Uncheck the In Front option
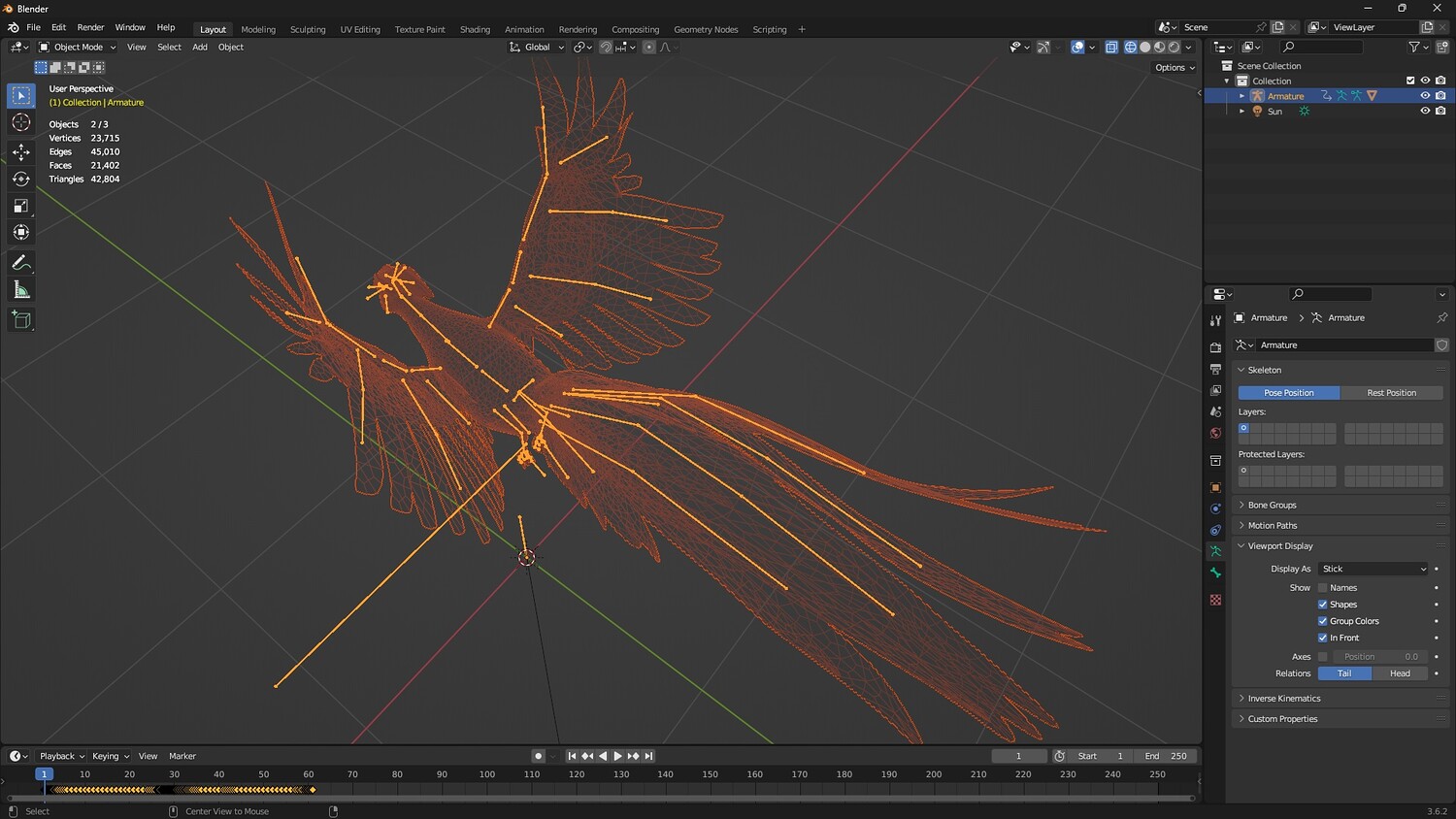This screenshot has width=1456, height=819. coord(1322,638)
